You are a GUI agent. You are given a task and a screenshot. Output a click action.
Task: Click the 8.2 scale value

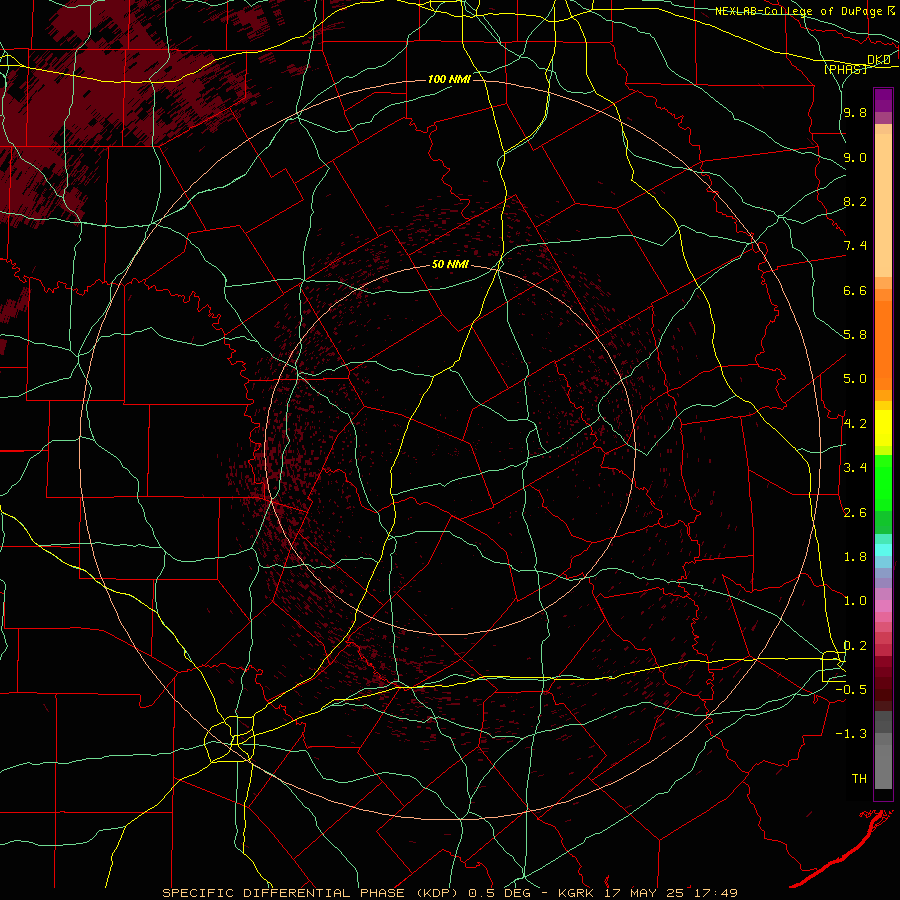(855, 202)
